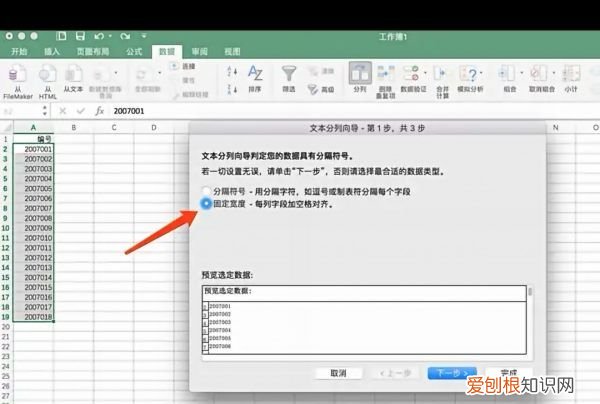Click the undo arrow icon
The width and height of the screenshot is (600, 404).
click(x=99, y=36)
